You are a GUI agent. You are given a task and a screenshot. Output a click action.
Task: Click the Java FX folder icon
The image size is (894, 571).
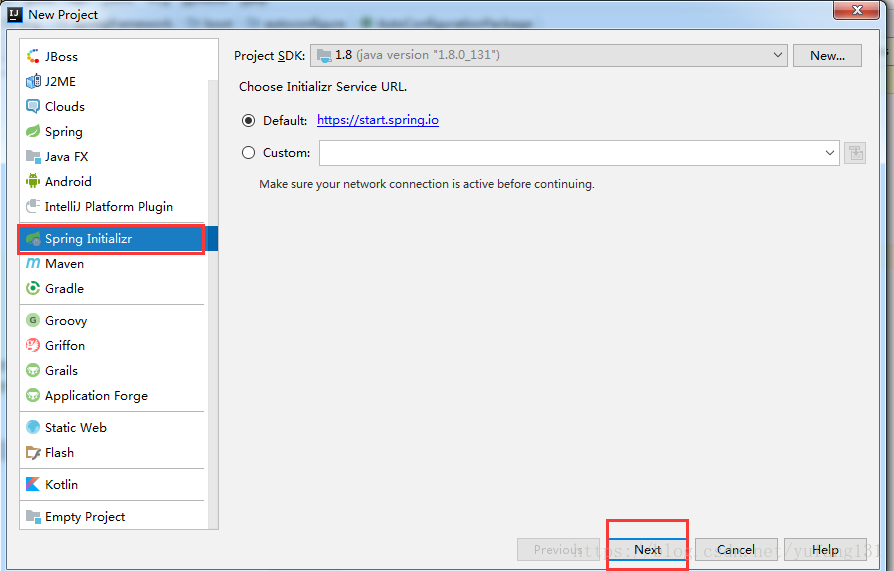pyautogui.click(x=33, y=156)
